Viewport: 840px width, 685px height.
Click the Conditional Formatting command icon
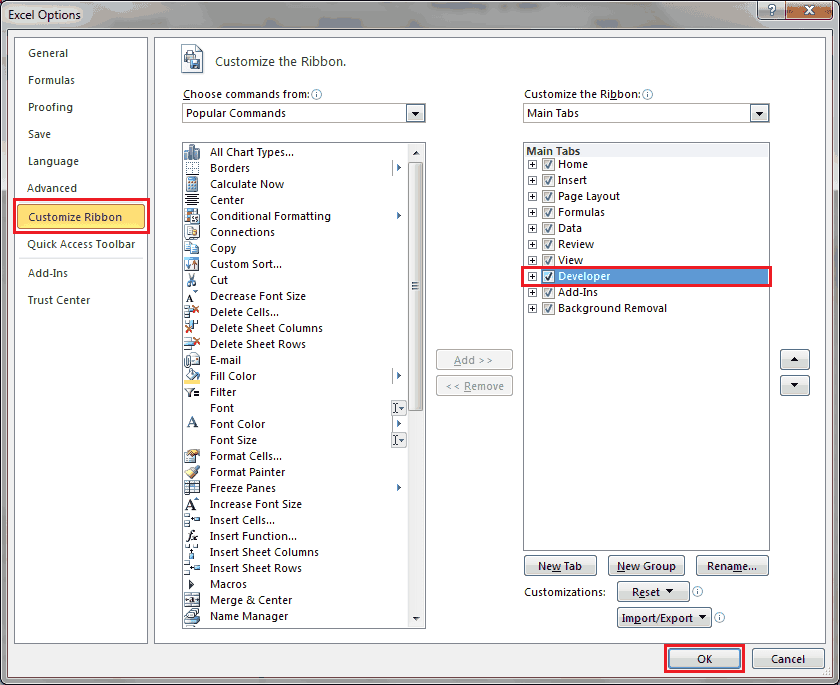pos(194,216)
